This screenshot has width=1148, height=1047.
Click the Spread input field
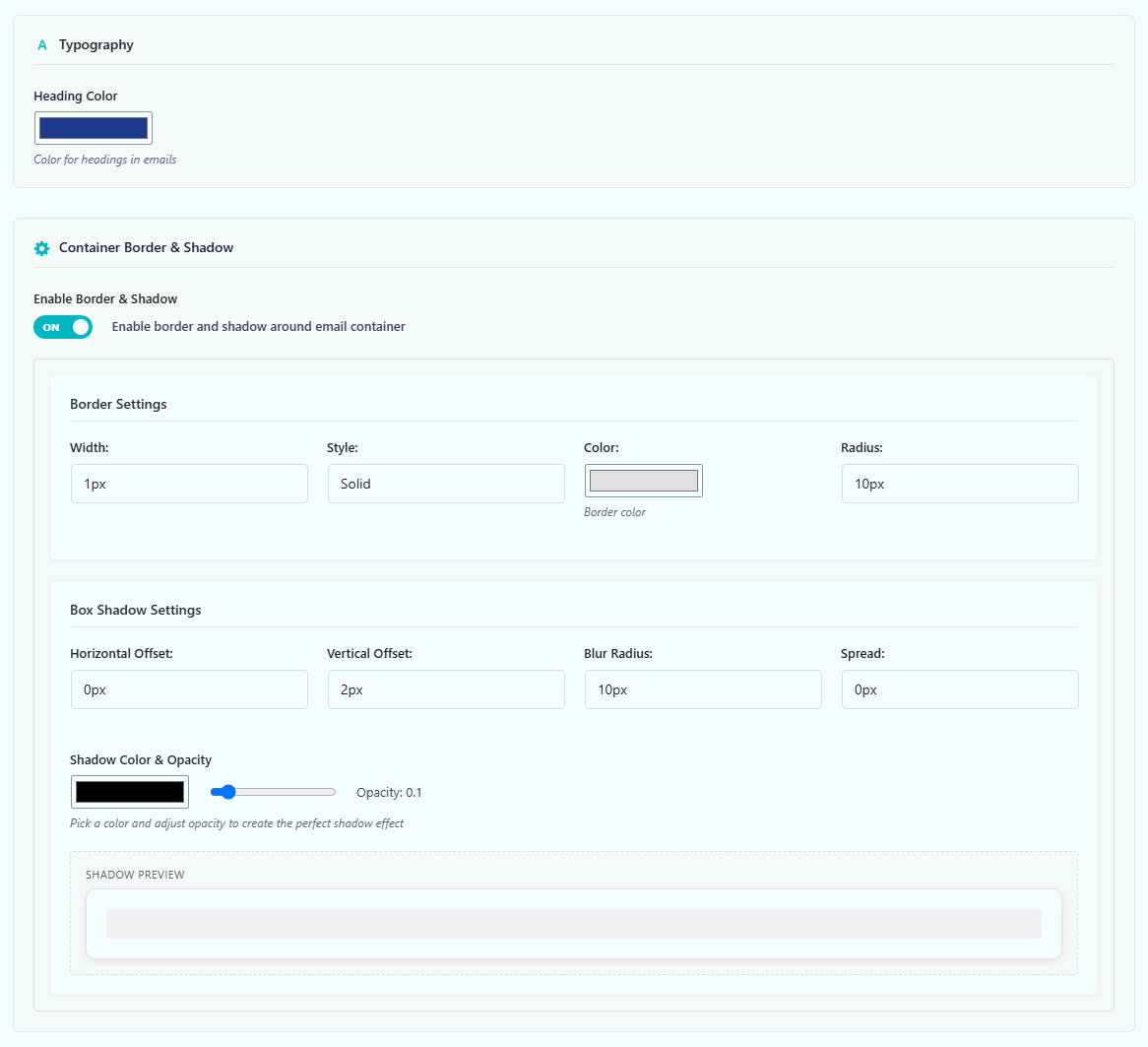(x=960, y=689)
